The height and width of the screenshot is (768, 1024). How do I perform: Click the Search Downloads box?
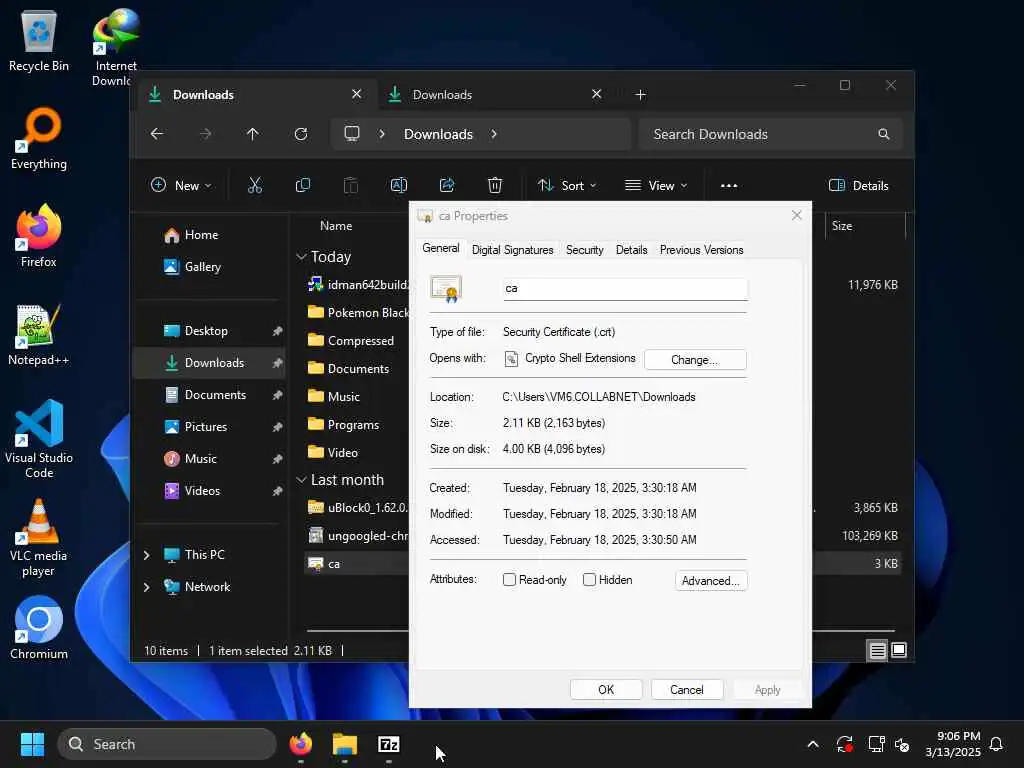pyautogui.click(x=771, y=134)
